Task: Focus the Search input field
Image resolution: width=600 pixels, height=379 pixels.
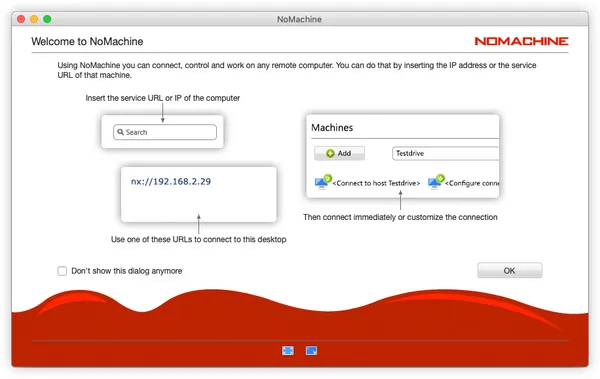Action: pos(165,132)
